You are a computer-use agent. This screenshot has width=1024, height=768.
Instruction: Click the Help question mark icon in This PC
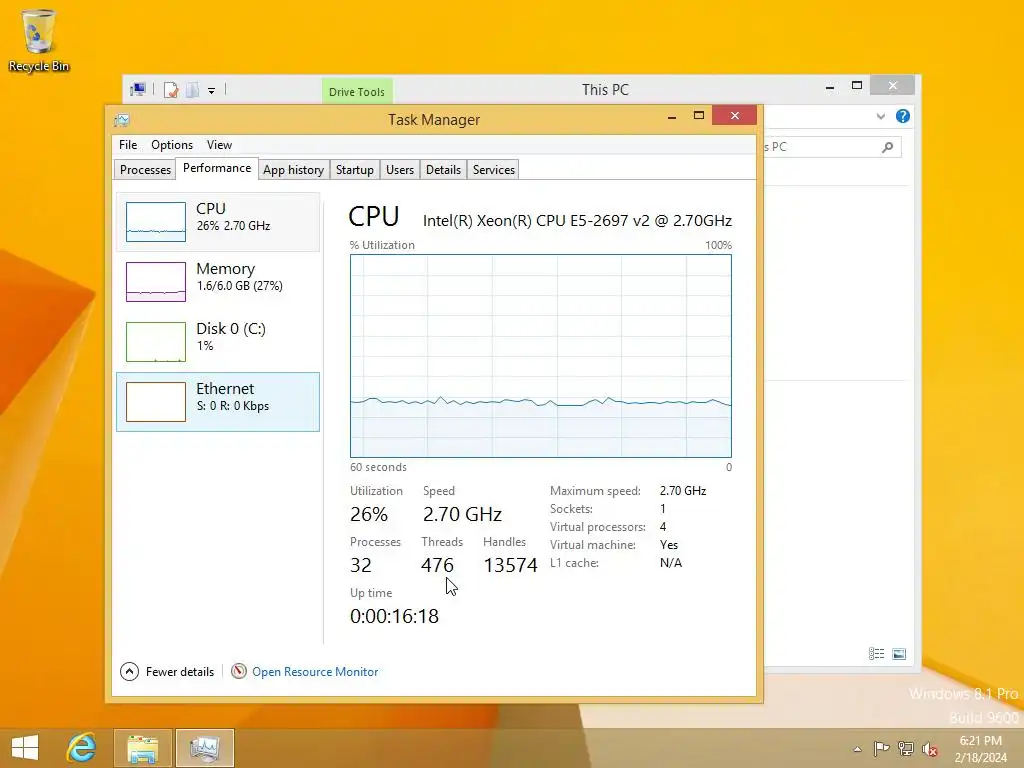903,116
